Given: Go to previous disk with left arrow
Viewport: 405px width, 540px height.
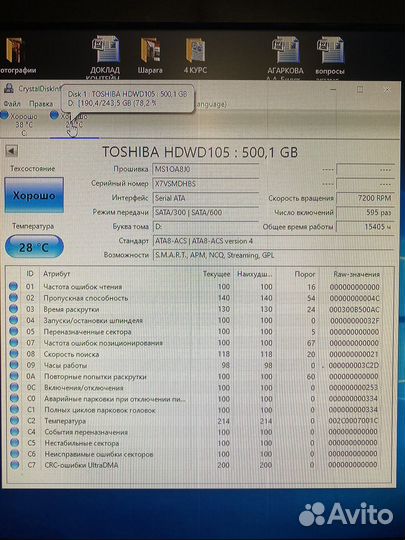Looking at the screenshot, I should point(11,151).
